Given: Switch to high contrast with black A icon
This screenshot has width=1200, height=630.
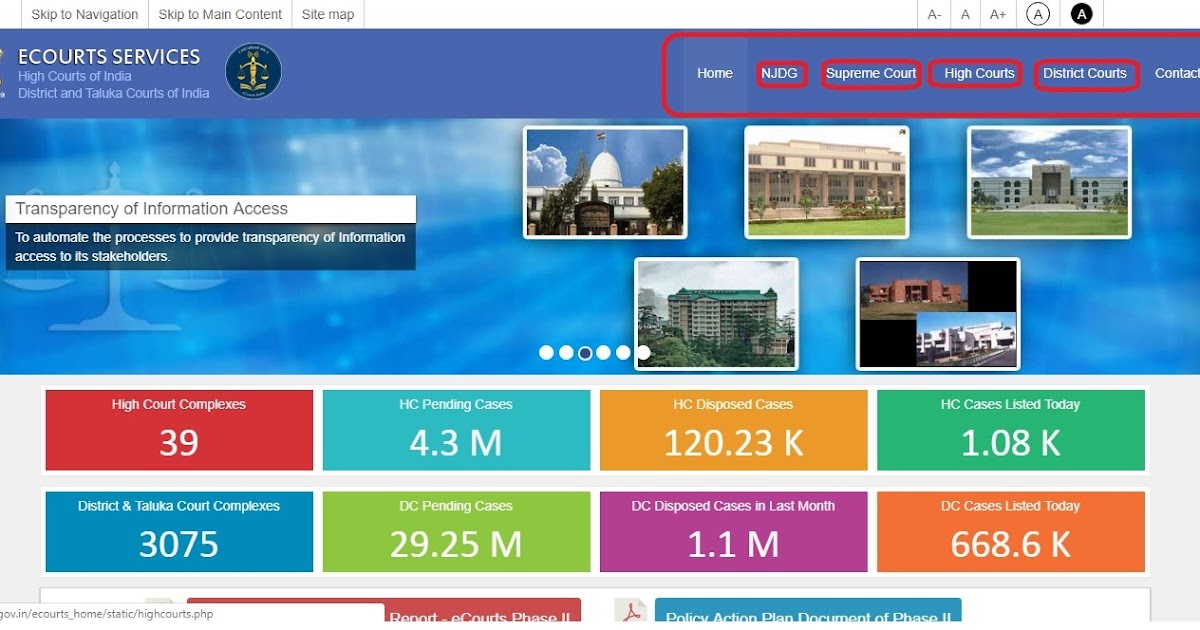Looking at the screenshot, I should (x=1081, y=14).
